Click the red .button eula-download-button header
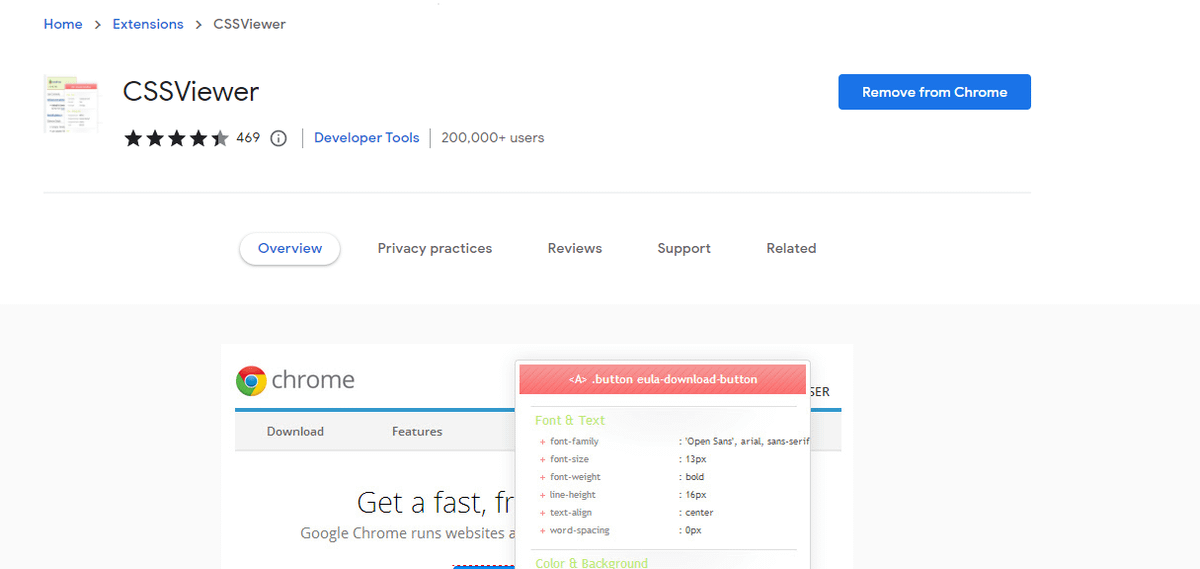This screenshot has width=1200, height=569. point(662,380)
